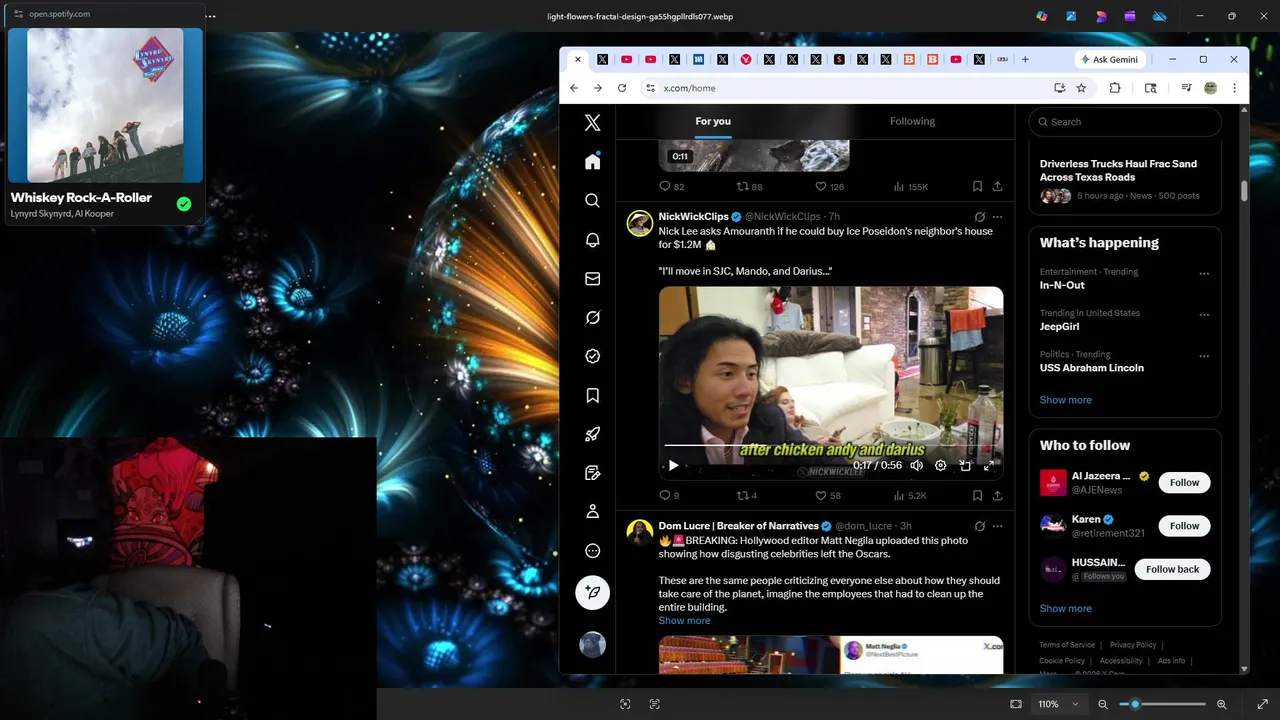Open a new Chrome tab
The width and height of the screenshot is (1280, 720).
click(x=1025, y=60)
